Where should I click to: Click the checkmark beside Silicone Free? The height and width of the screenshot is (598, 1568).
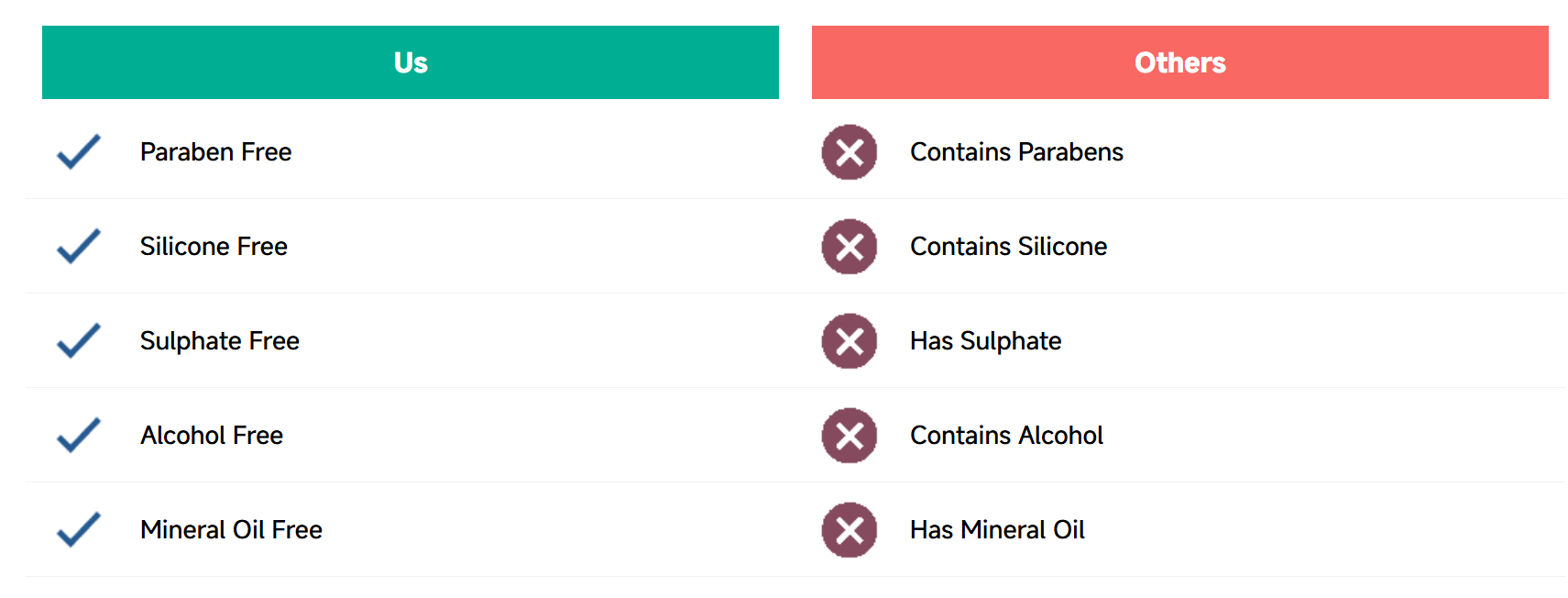(x=79, y=247)
